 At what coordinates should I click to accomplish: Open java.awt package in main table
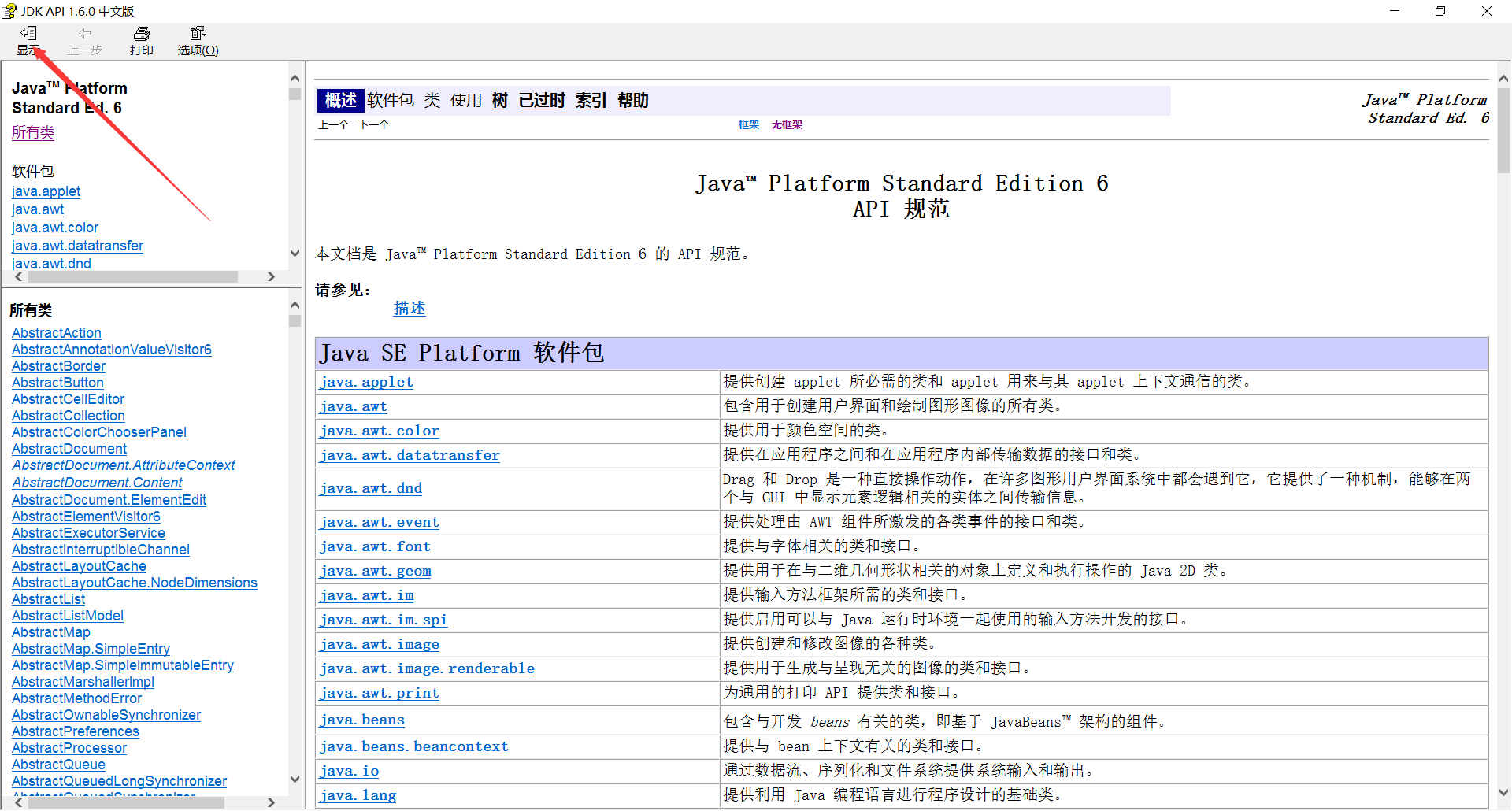[354, 406]
